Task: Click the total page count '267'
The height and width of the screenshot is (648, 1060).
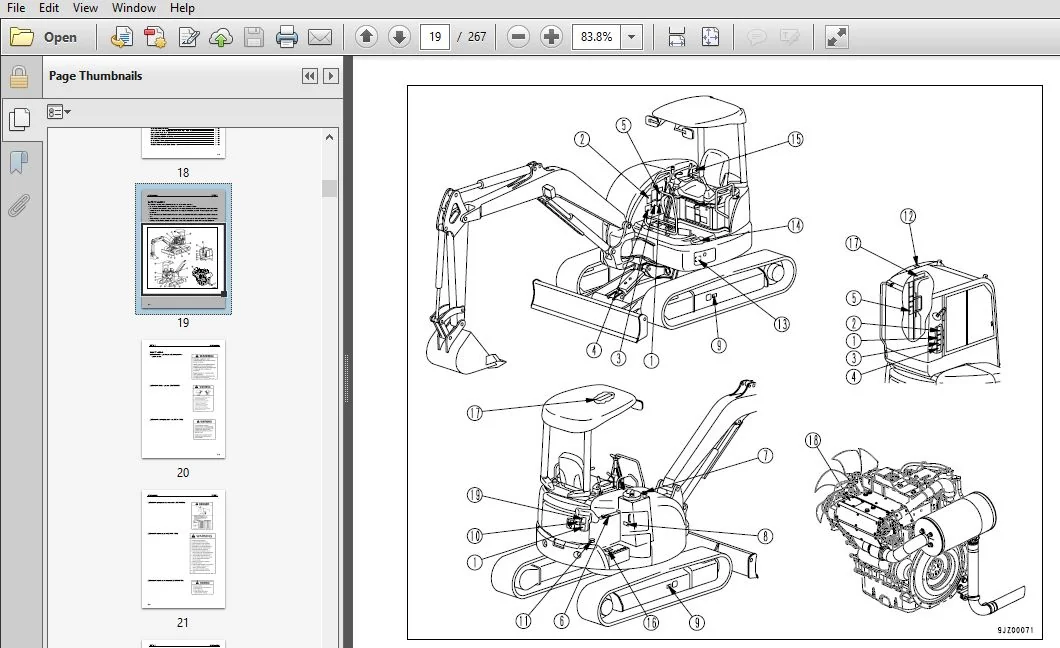Action: point(477,37)
